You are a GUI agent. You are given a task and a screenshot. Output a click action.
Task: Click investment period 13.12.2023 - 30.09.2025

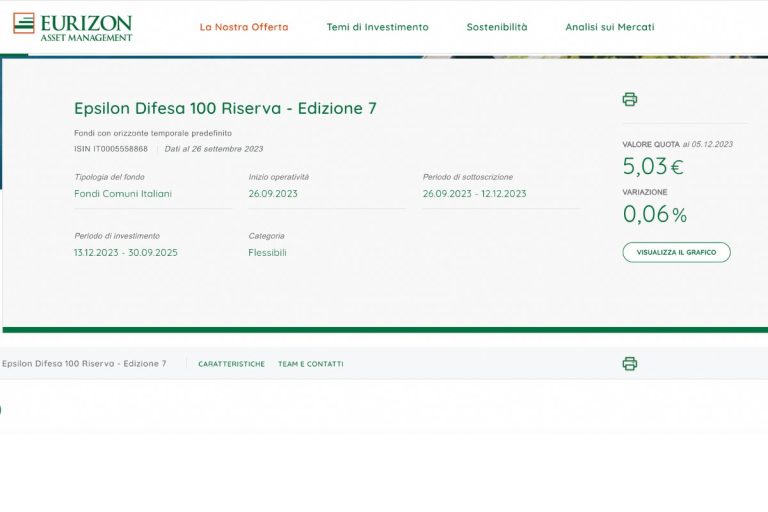pyautogui.click(x=126, y=252)
